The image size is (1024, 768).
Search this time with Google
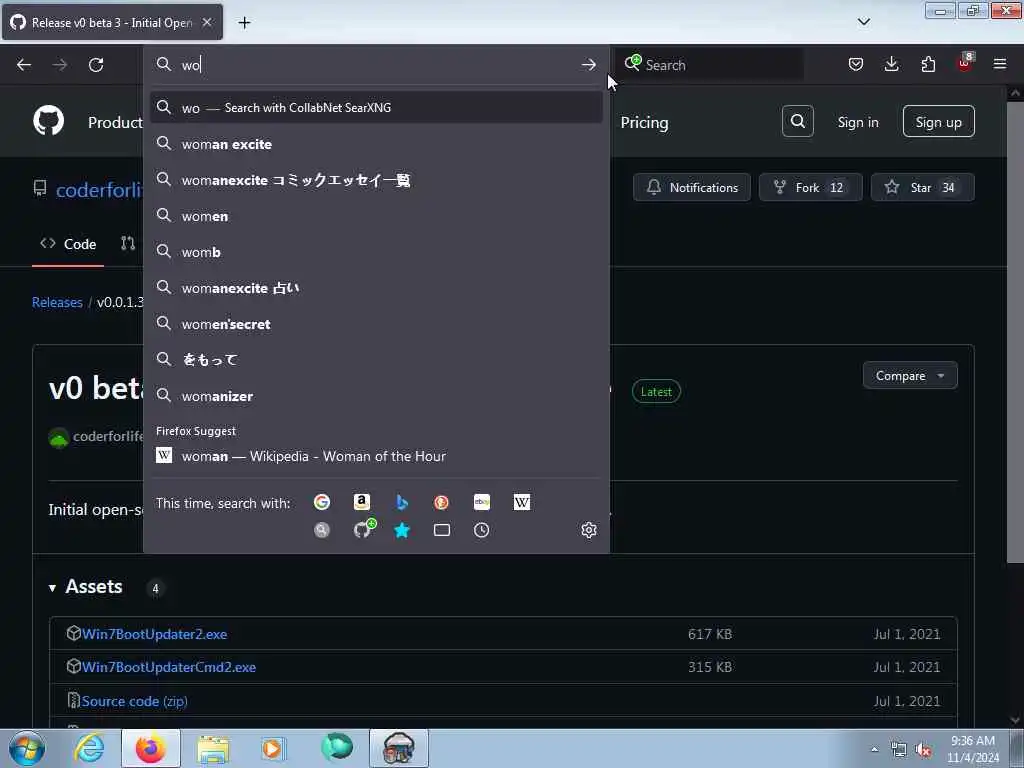[x=321, y=502]
